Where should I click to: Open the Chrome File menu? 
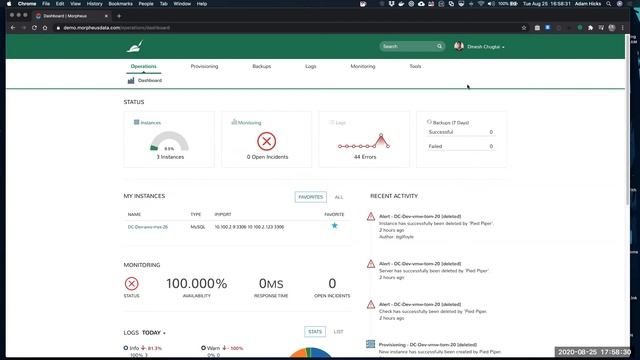(46, 4)
